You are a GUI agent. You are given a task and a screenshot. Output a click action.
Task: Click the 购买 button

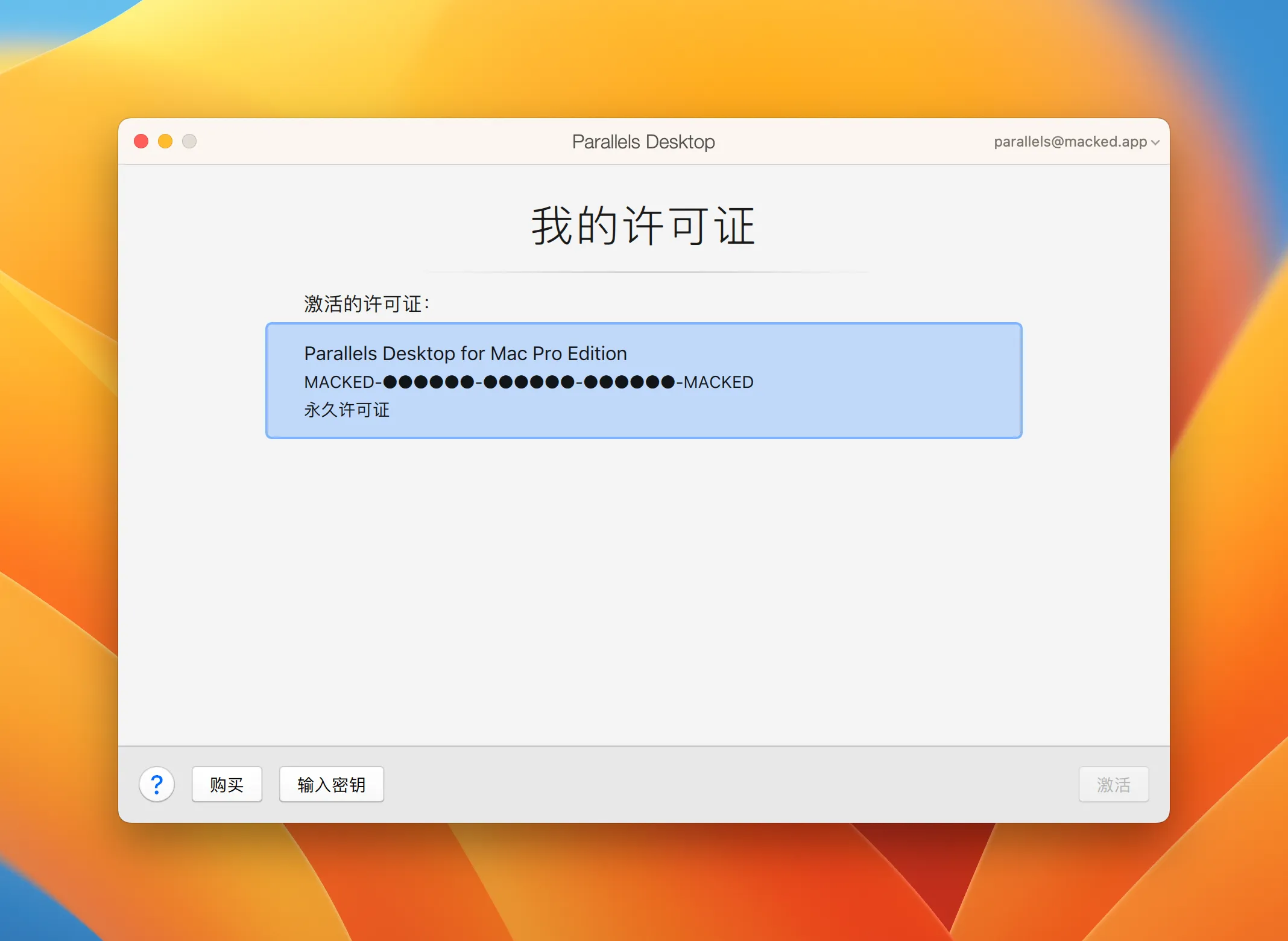coord(227,784)
